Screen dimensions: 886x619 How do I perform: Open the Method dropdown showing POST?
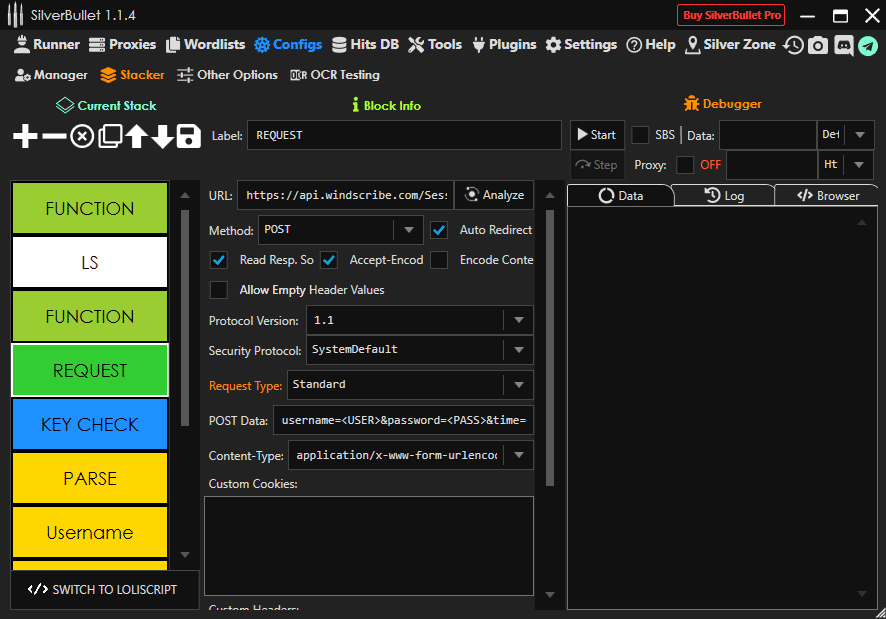340,230
